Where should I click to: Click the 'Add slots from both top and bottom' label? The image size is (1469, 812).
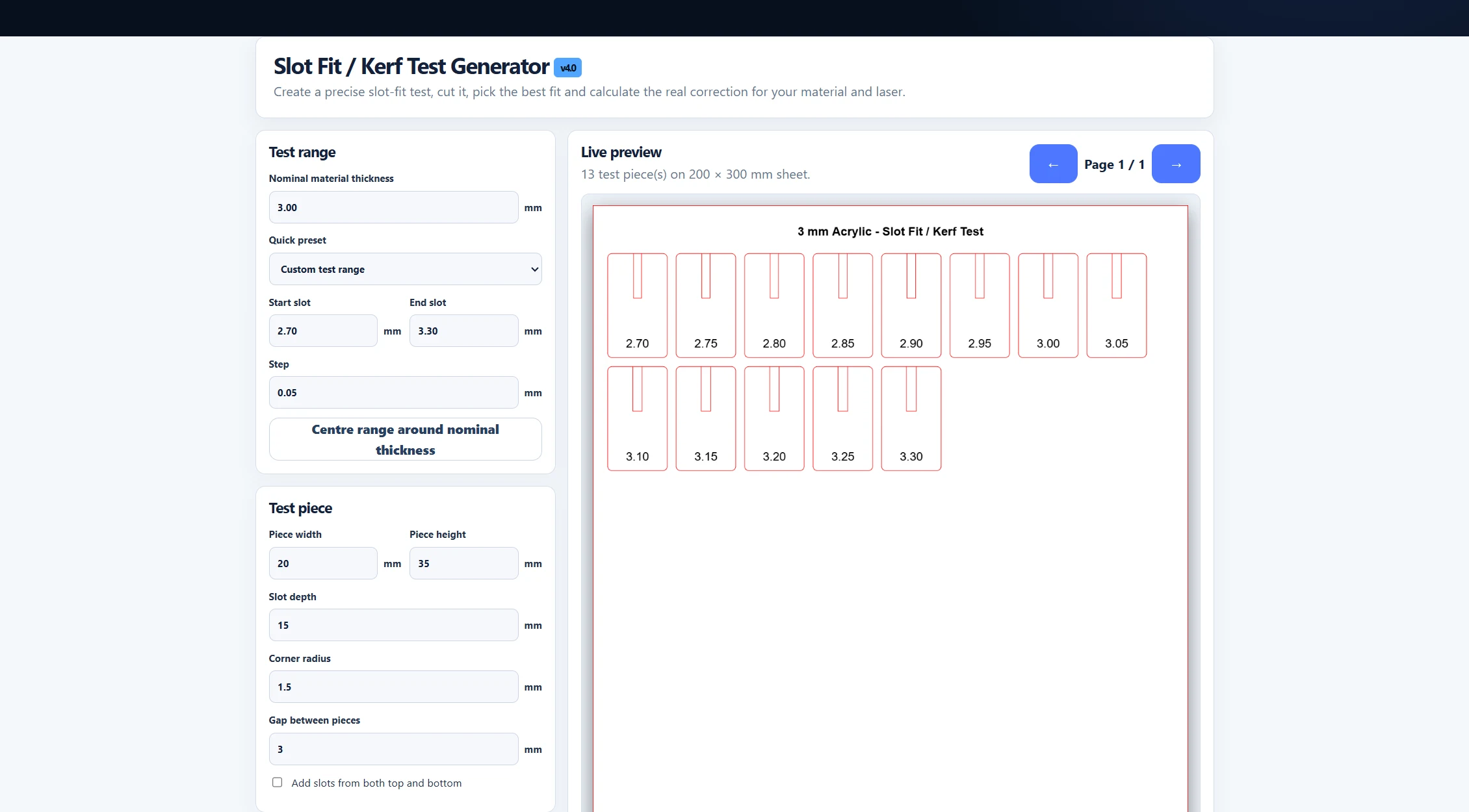(376, 783)
